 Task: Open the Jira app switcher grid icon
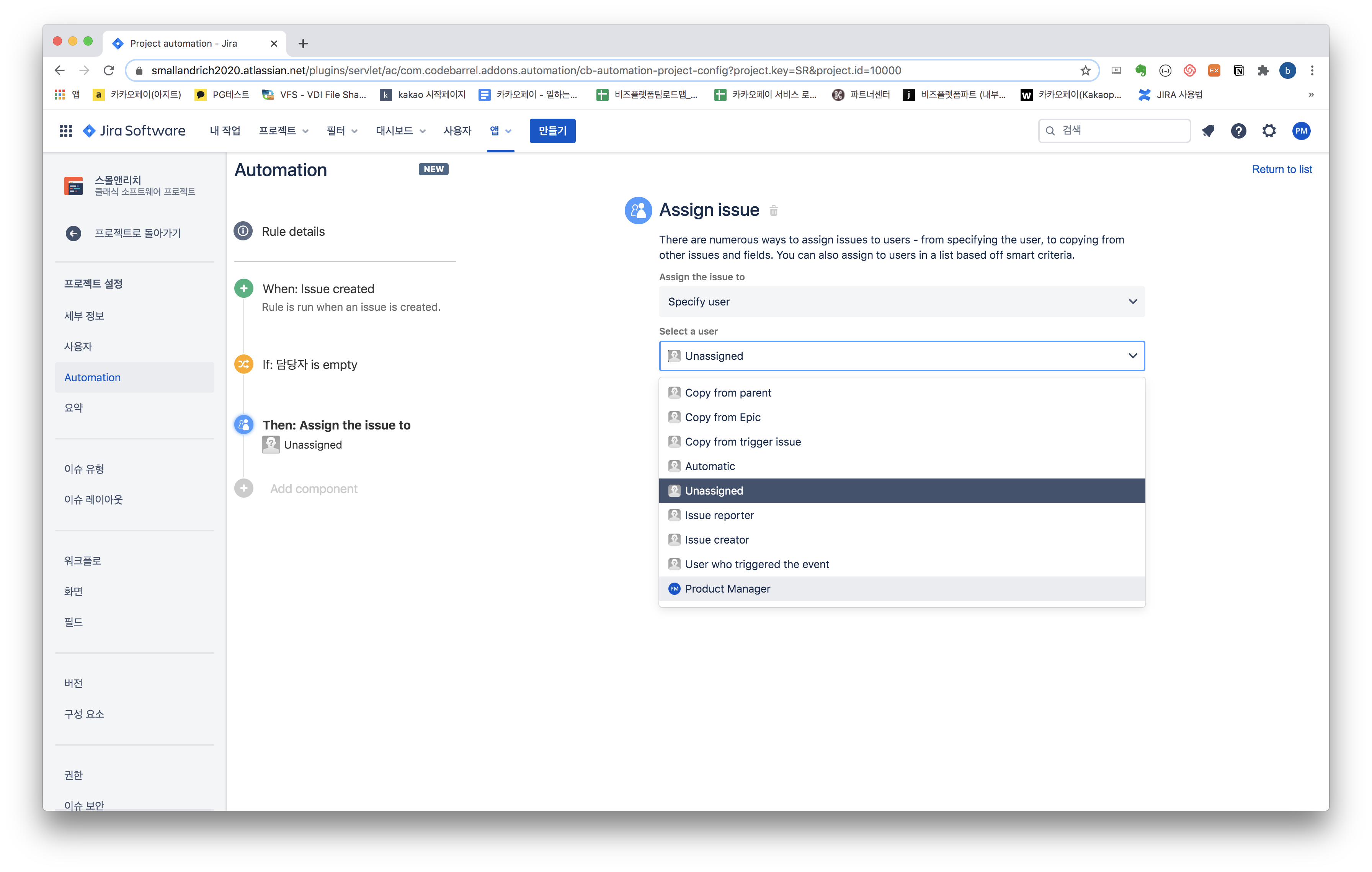pyautogui.click(x=65, y=131)
